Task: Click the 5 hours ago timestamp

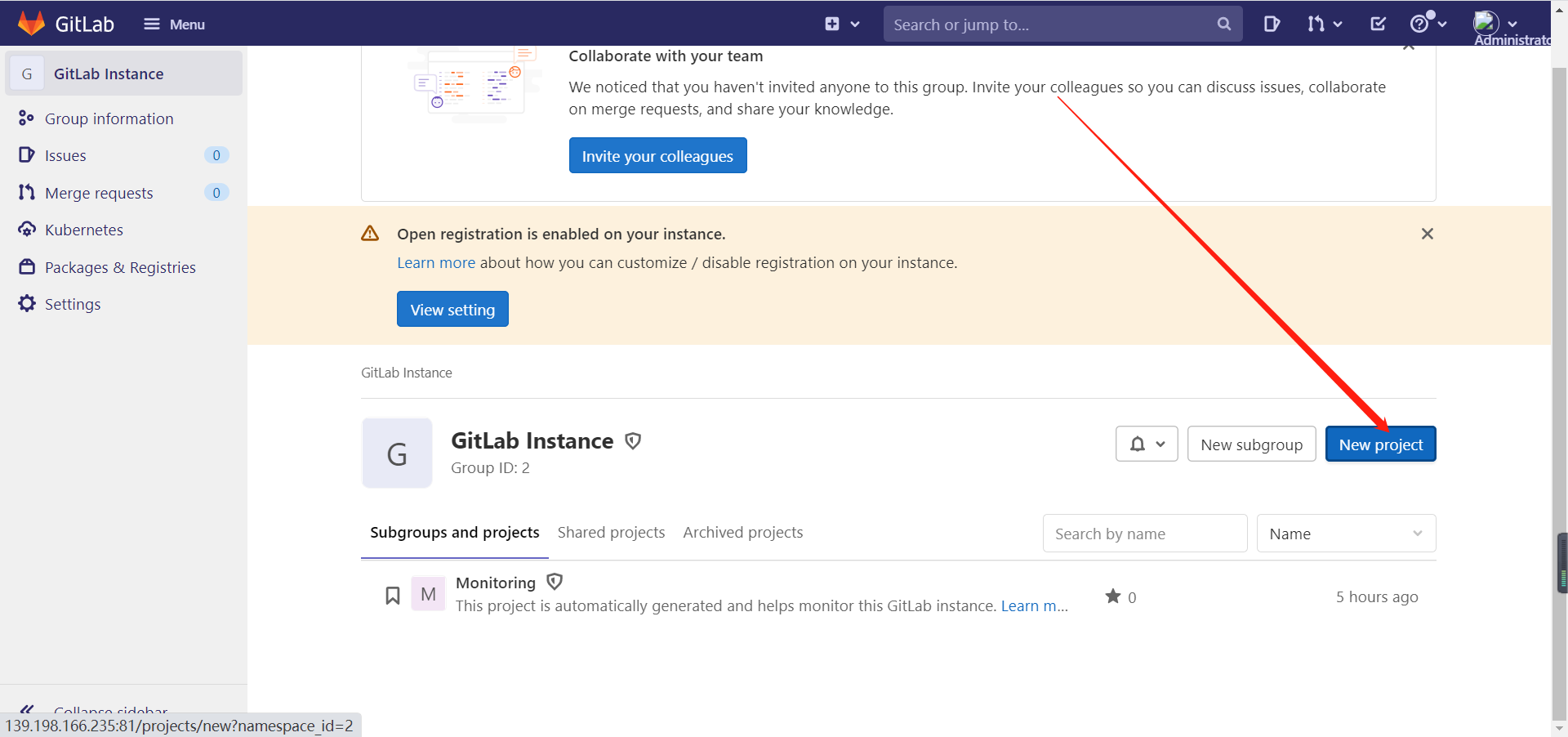Action: [1377, 597]
